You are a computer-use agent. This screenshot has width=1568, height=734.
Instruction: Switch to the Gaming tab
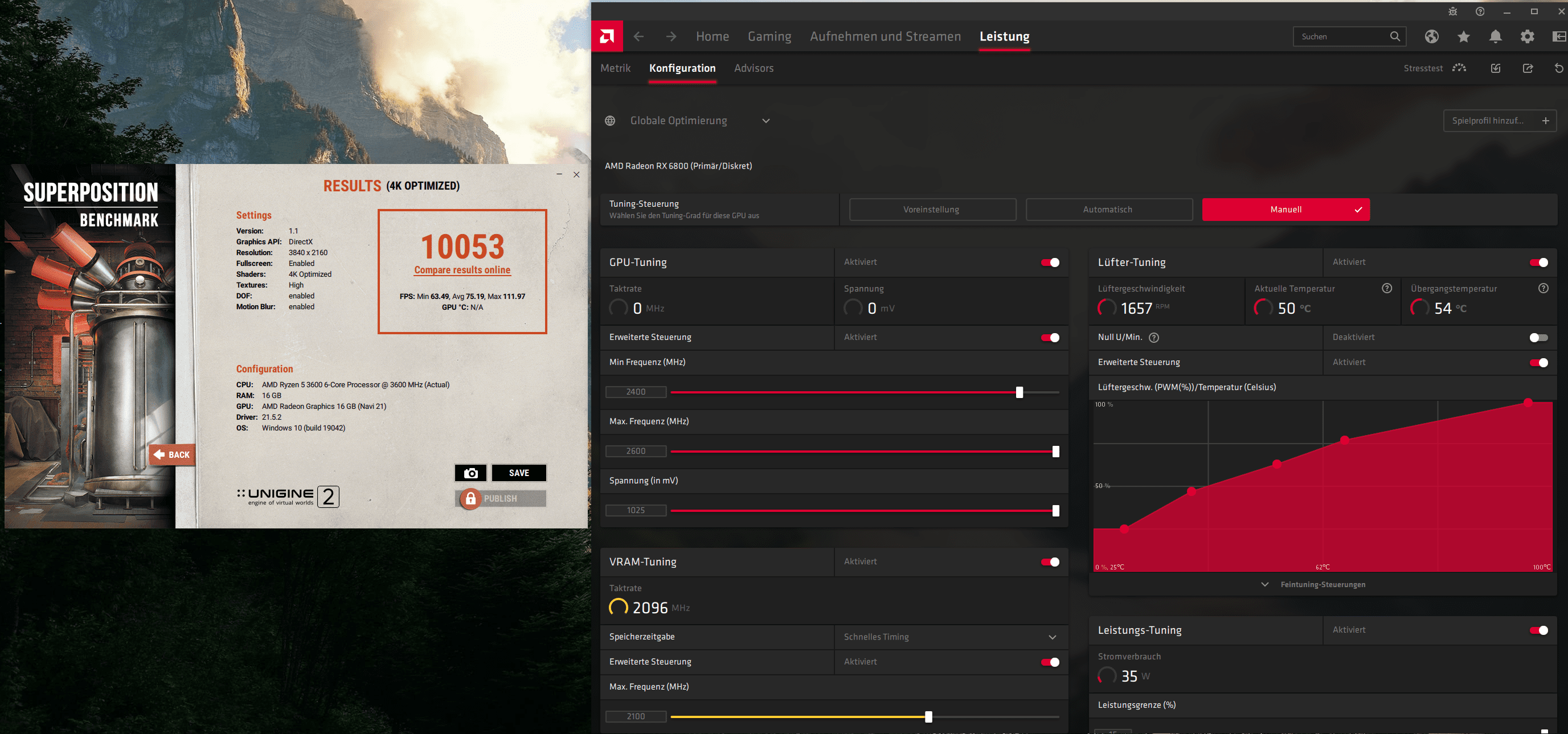[x=769, y=36]
